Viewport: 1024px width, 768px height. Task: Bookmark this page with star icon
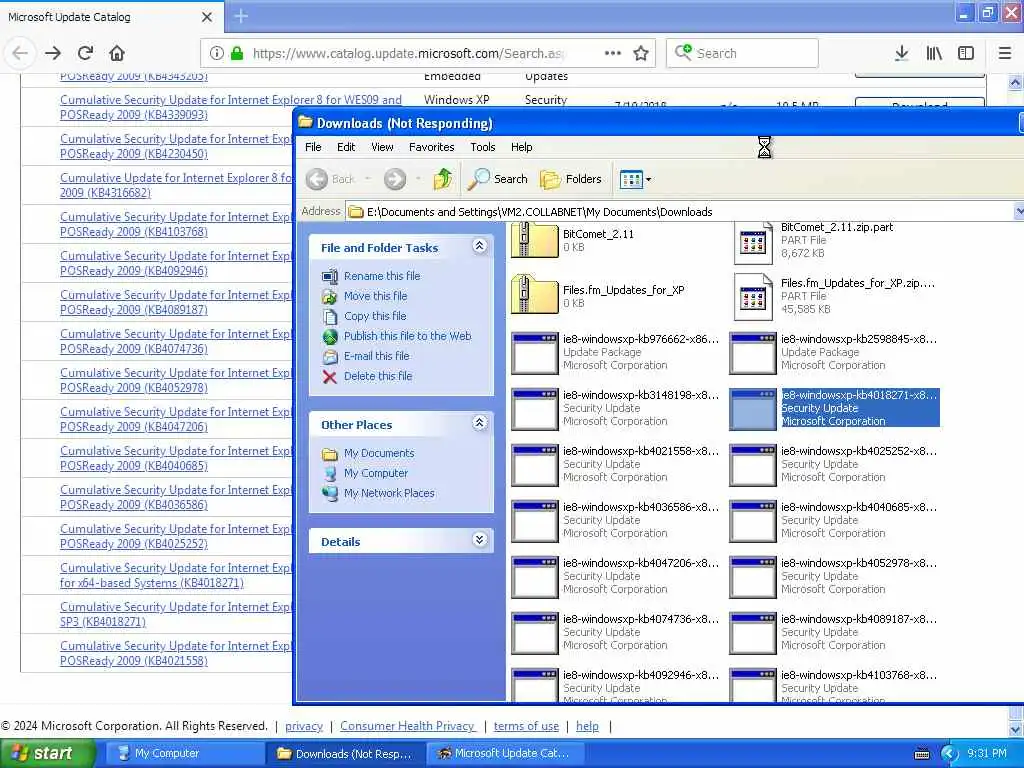click(641, 53)
